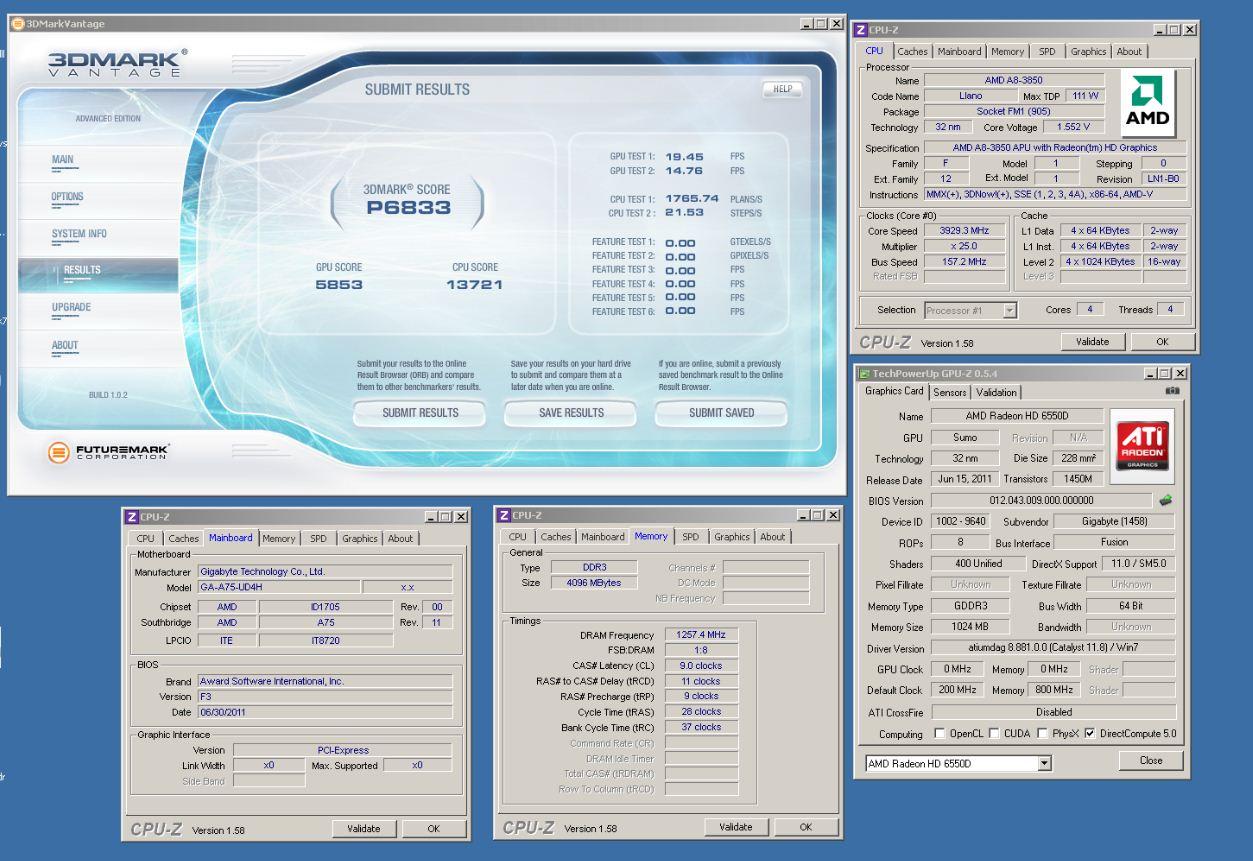Click the Southbridge A75 field
Screen dimensions: 1253x861
point(325,622)
